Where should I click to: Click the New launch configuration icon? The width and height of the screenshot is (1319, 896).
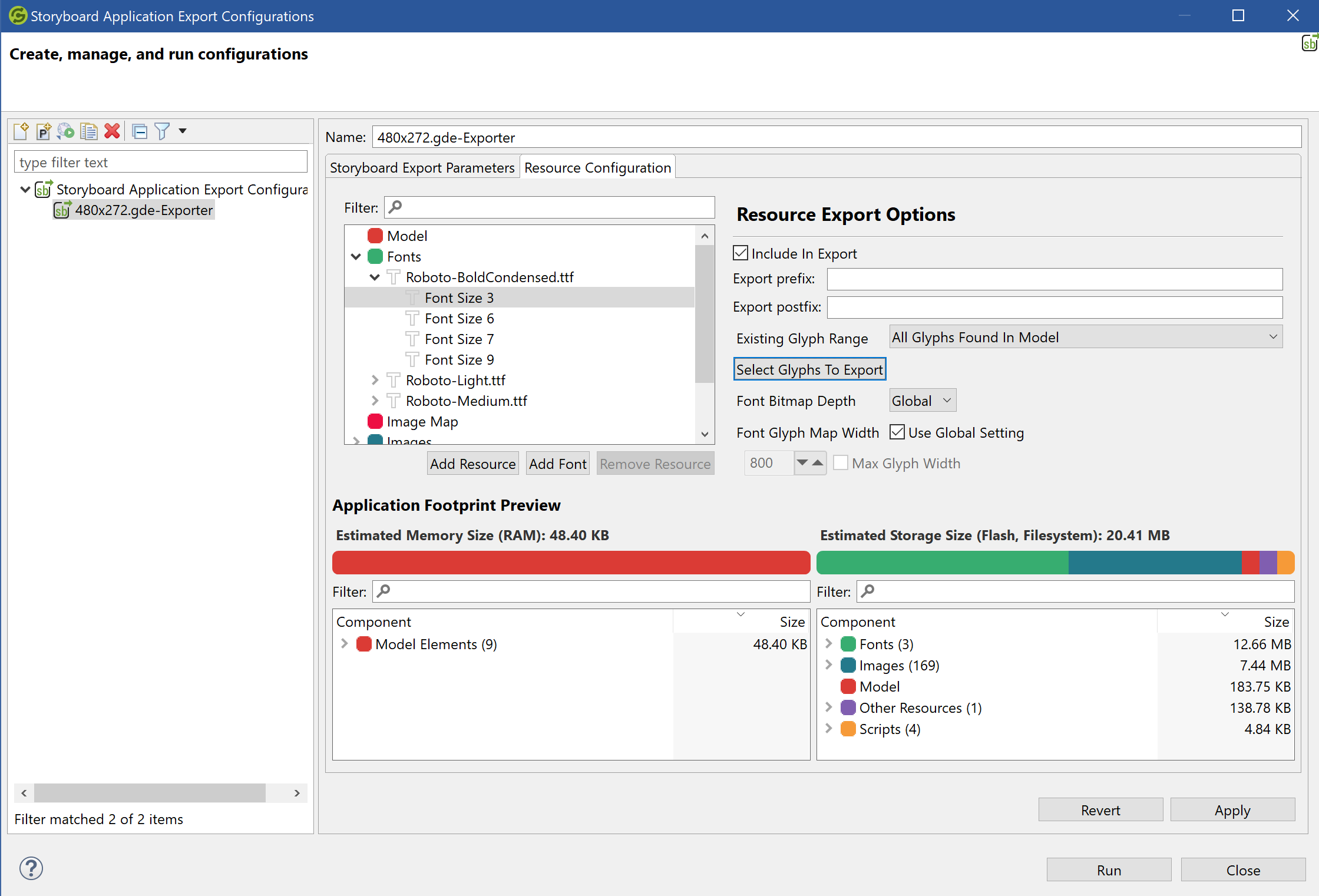pos(21,131)
